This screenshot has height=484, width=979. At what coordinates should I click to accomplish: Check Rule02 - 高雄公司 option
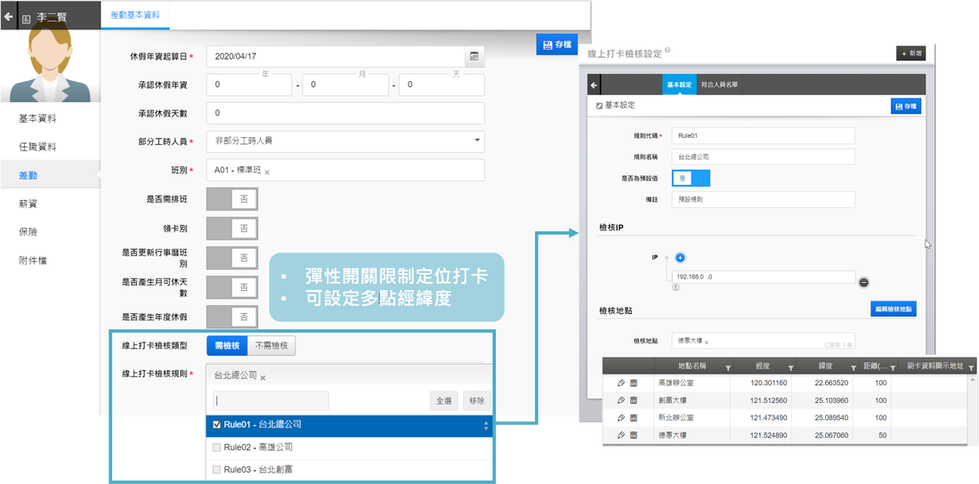217,447
